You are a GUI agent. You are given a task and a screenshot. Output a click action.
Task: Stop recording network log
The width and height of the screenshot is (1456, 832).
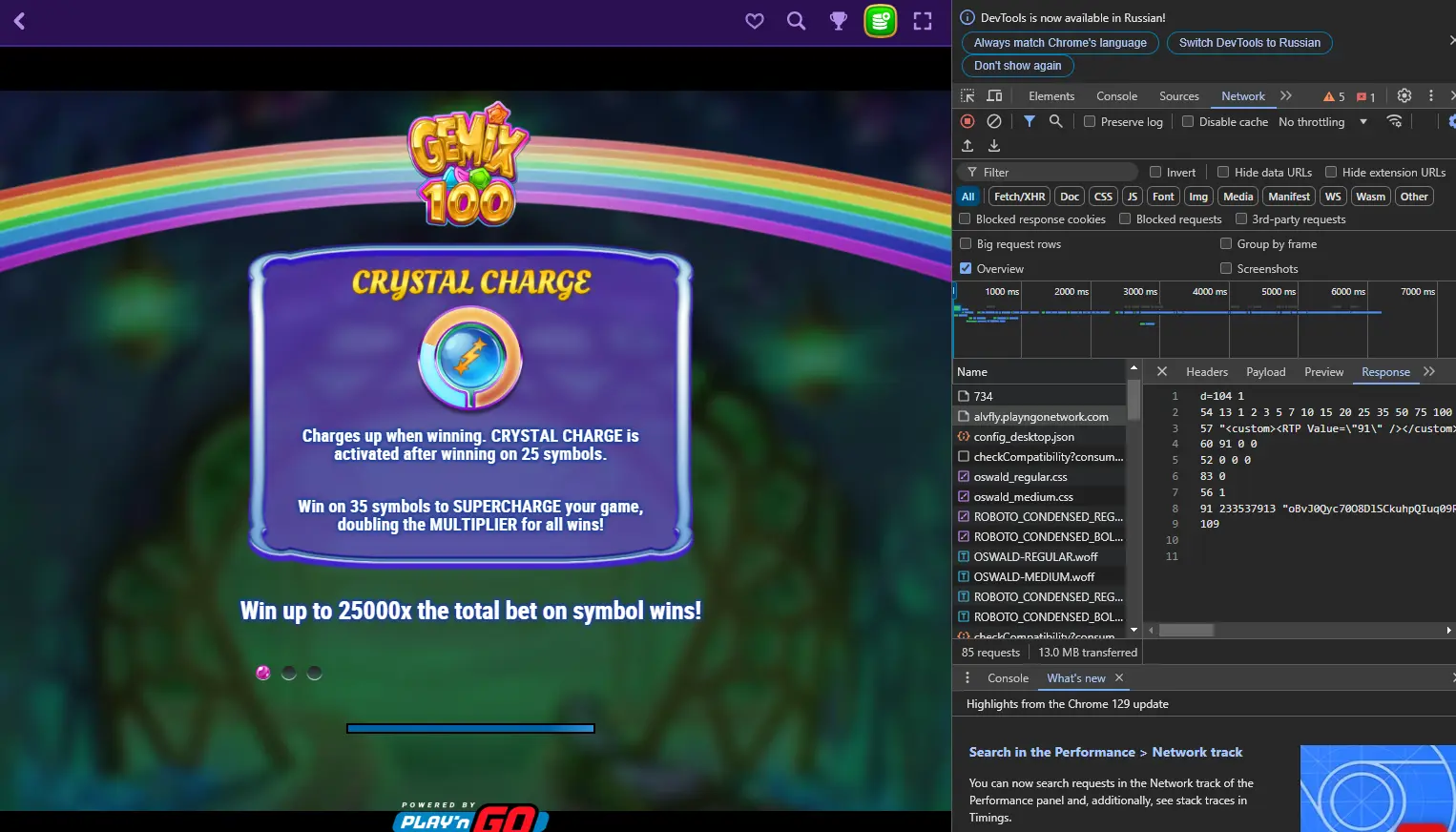point(967,121)
